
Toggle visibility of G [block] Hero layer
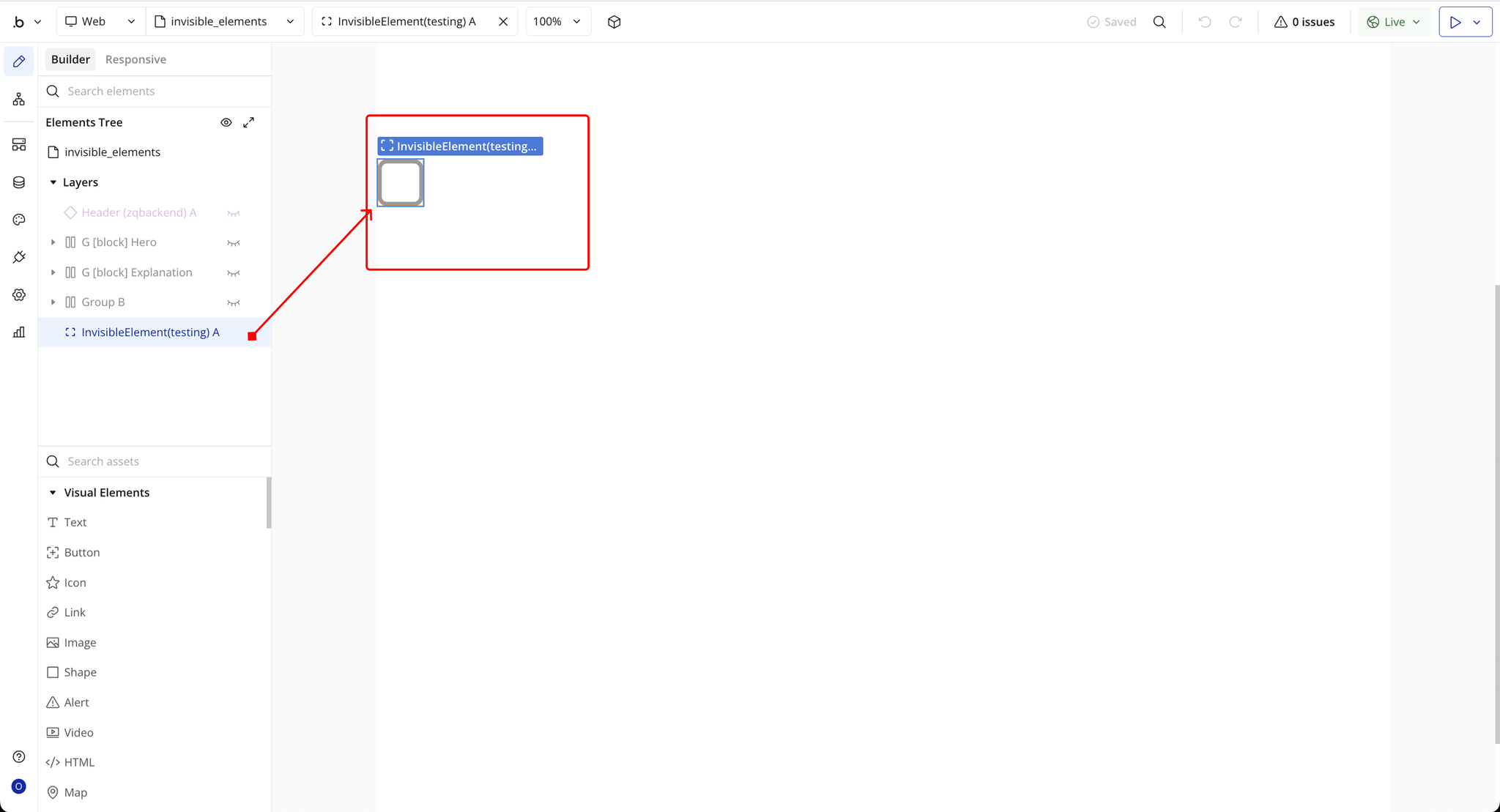[234, 243]
